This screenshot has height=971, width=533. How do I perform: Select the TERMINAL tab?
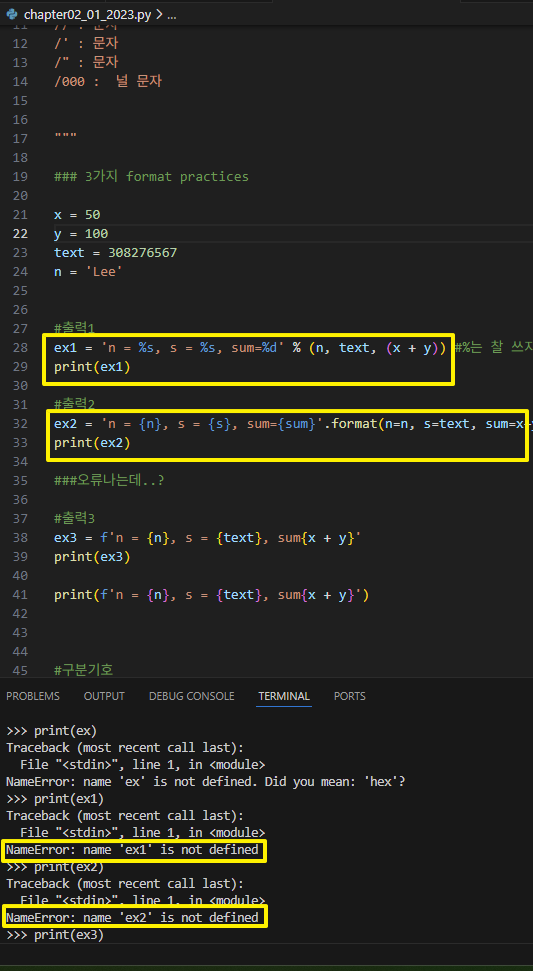[284, 696]
